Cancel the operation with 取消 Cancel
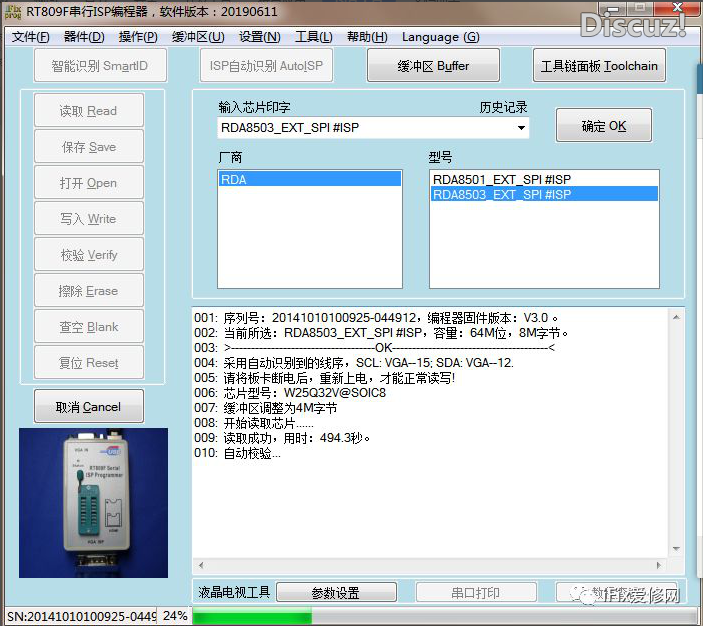 coord(89,406)
